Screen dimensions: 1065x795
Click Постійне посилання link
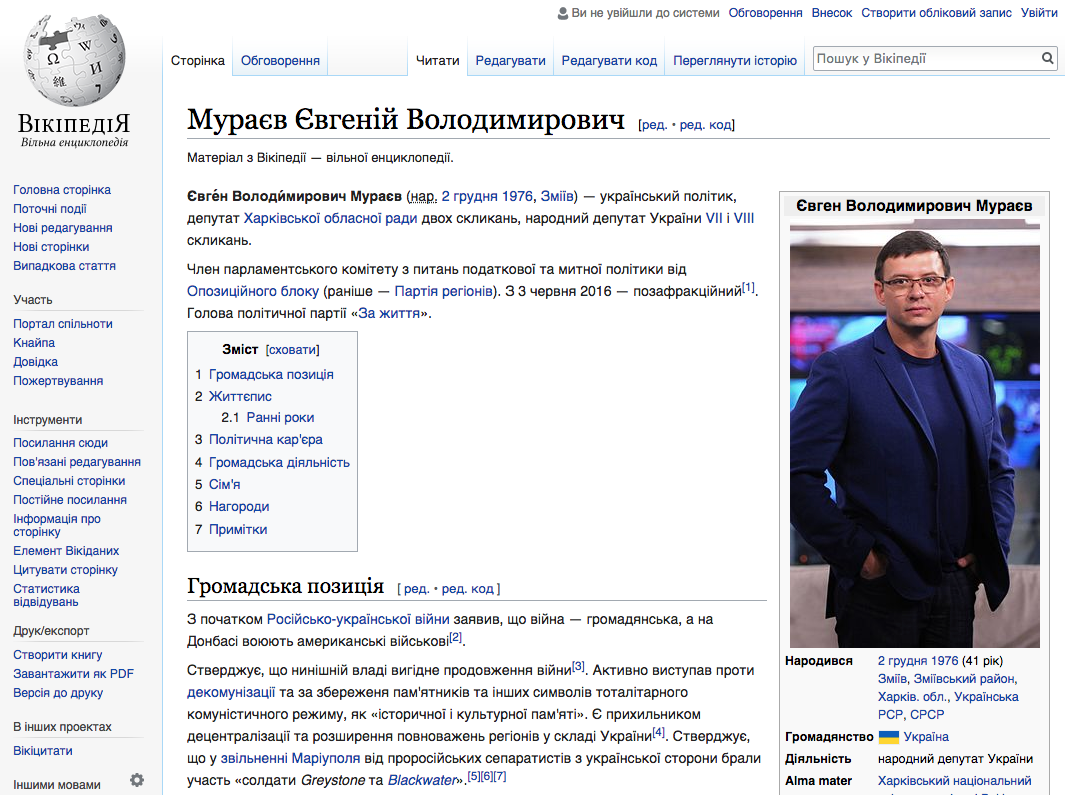[x=70, y=499]
